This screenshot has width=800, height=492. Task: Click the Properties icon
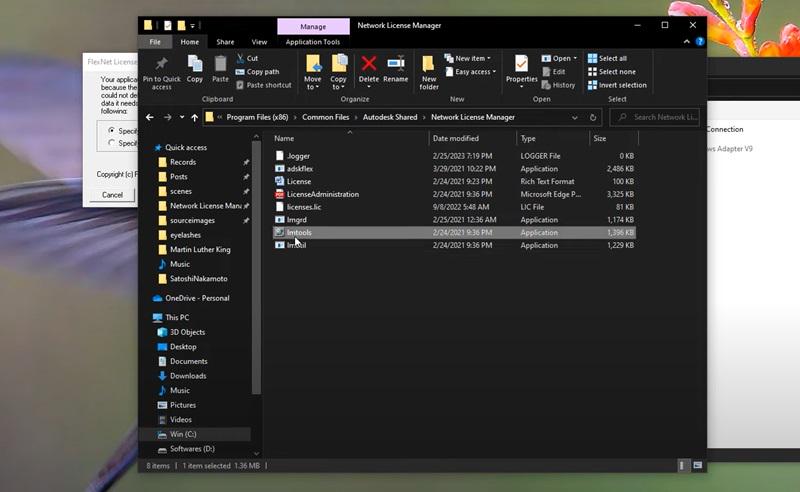[521, 64]
